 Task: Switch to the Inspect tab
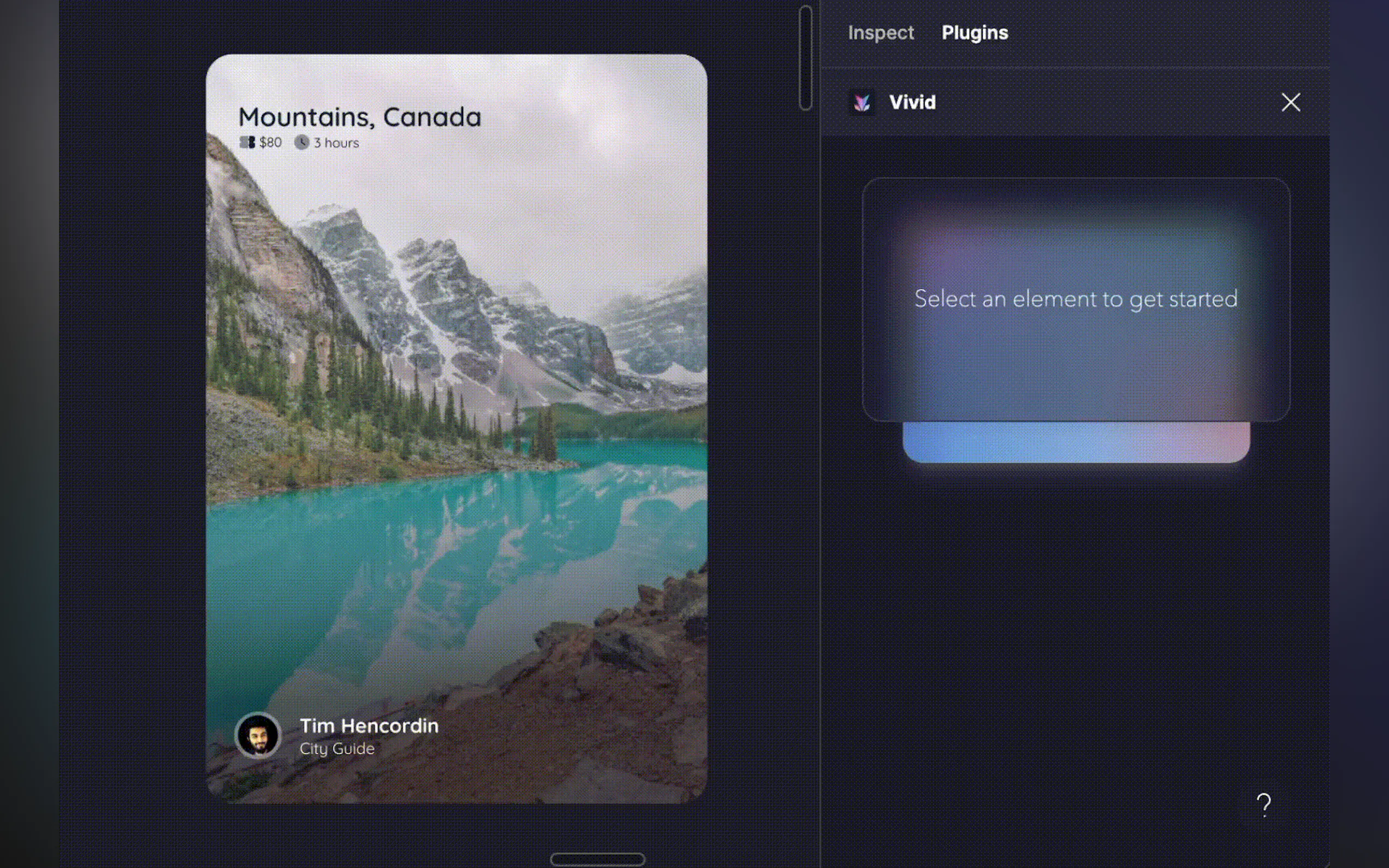click(880, 33)
